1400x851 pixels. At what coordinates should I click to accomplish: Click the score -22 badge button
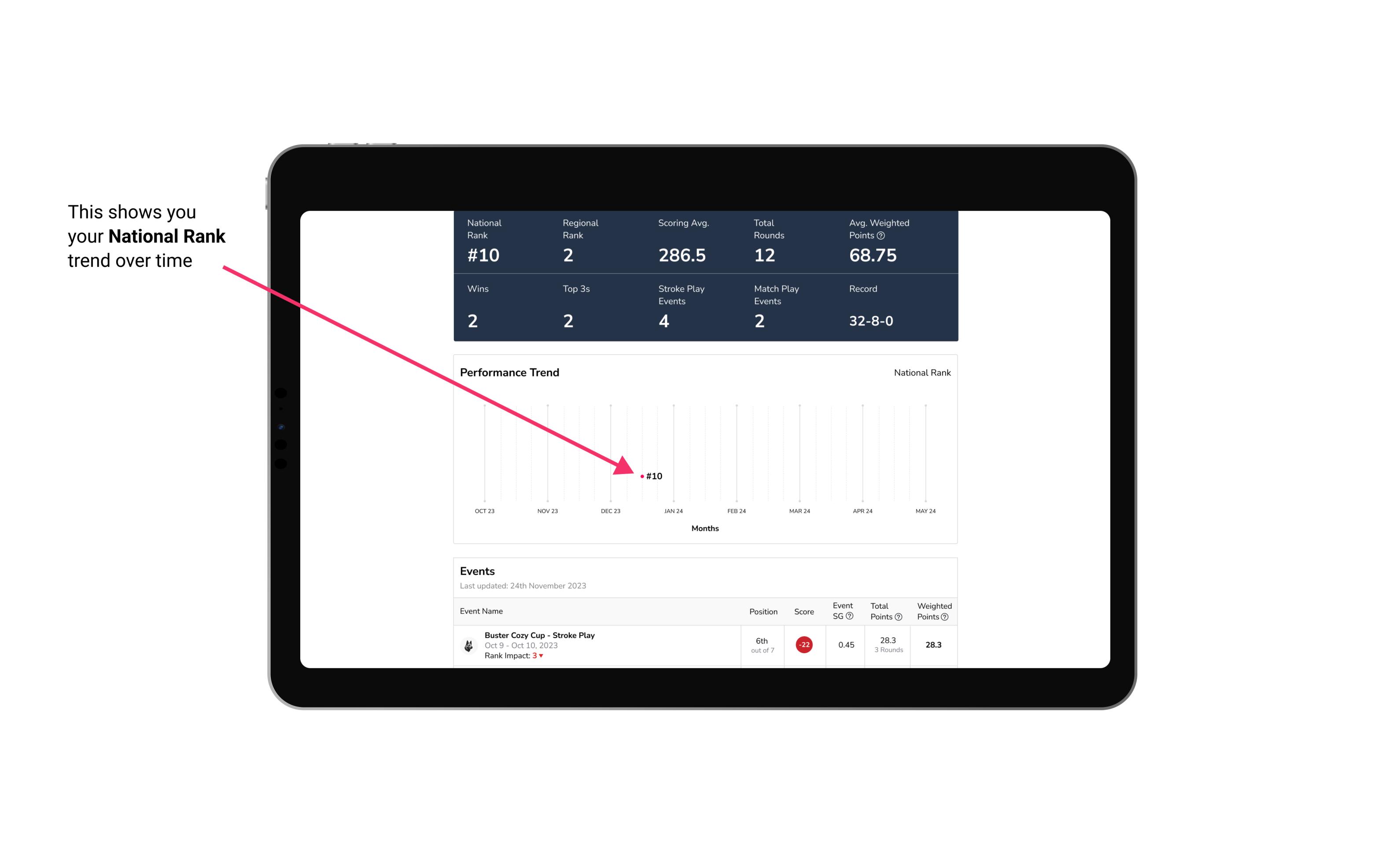pos(803,643)
